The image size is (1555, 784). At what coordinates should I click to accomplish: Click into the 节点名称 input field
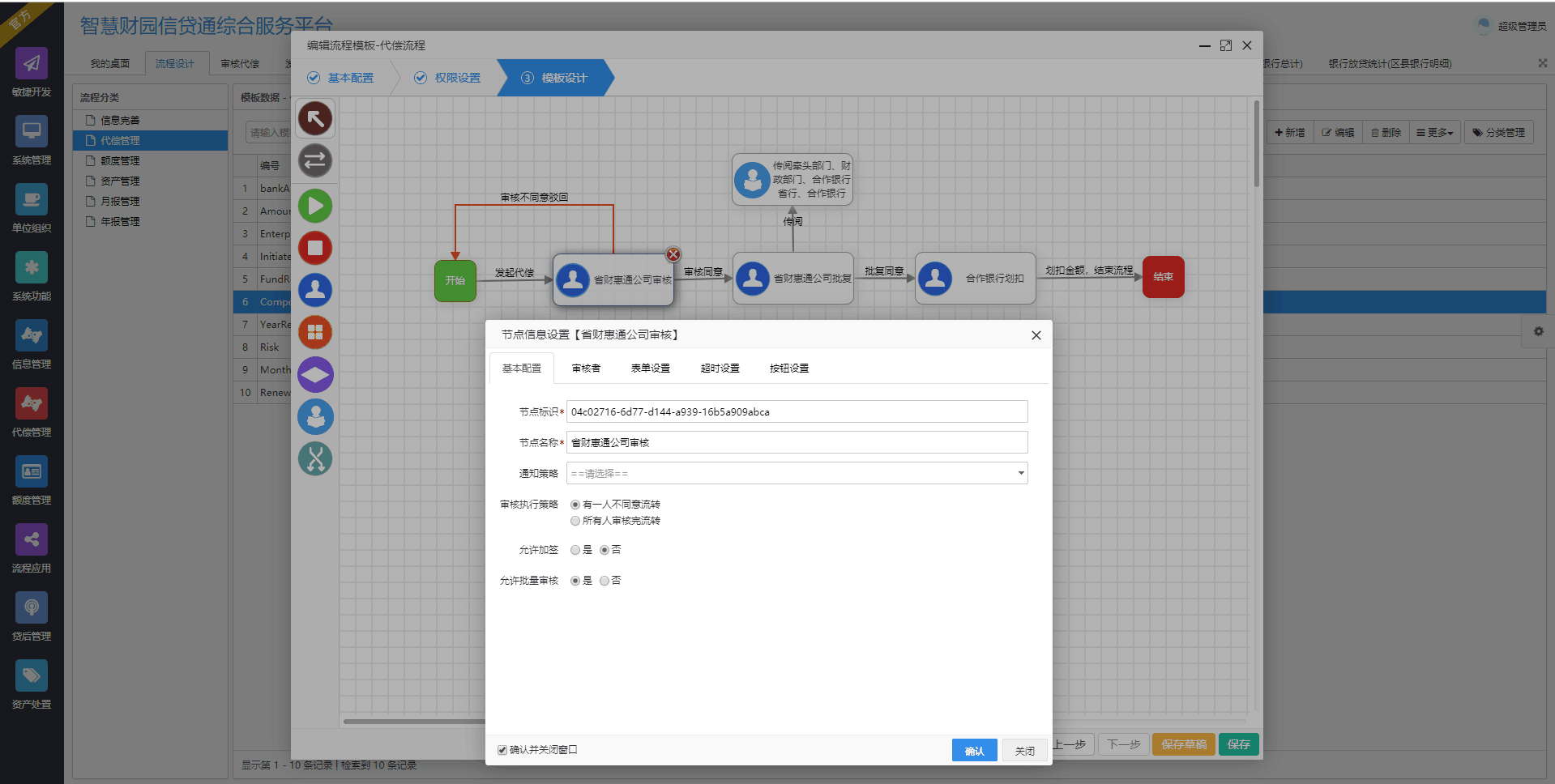pyautogui.click(x=797, y=442)
